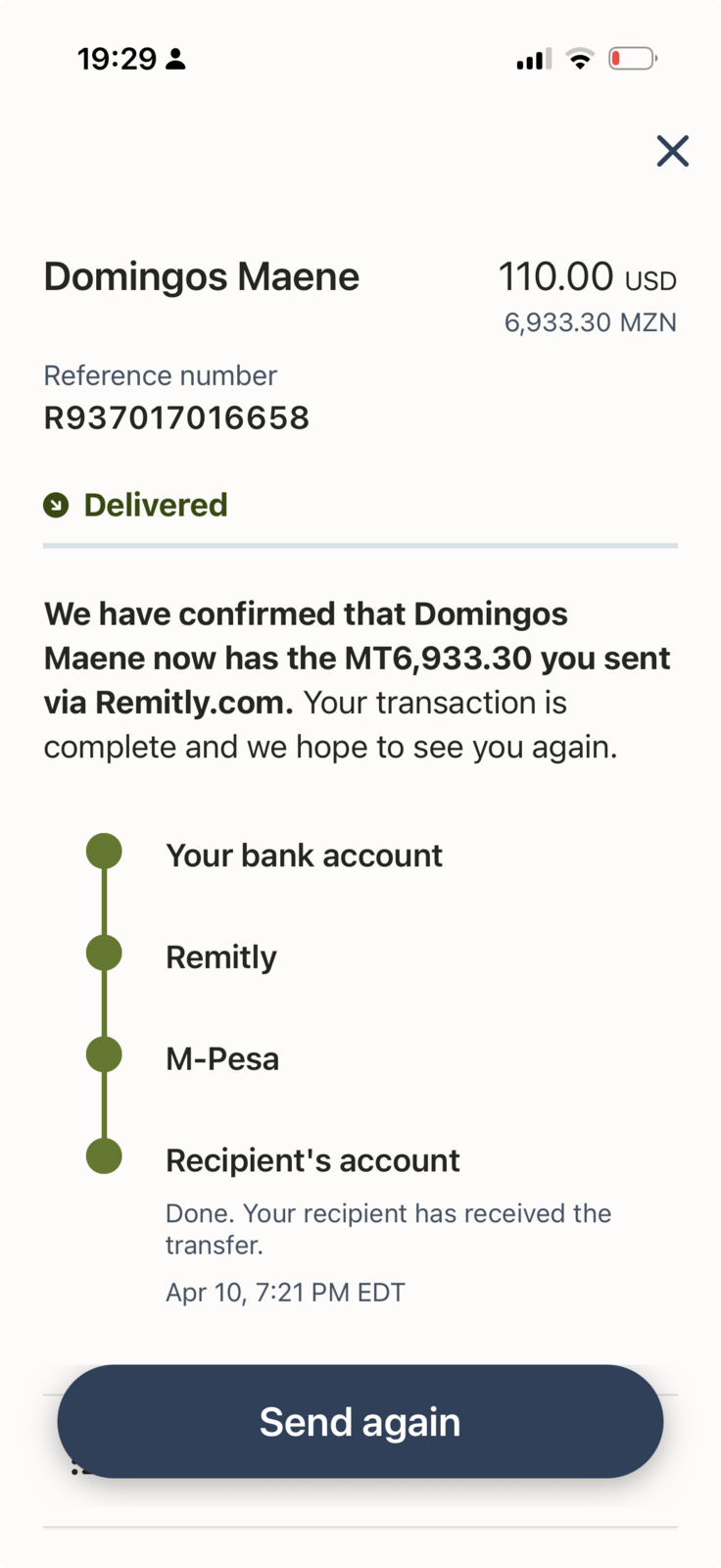Tap the Wi-Fi icon in status bar
Image resolution: width=721 pixels, height=1568 pixels.
[580, 59]
